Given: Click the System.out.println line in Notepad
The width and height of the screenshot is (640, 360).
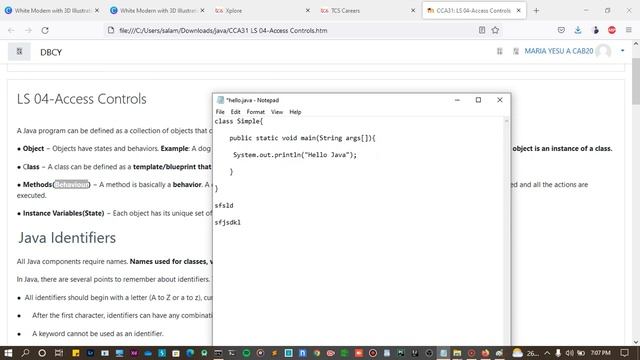Looking at the screenshot, I should (x=295, y=155).
